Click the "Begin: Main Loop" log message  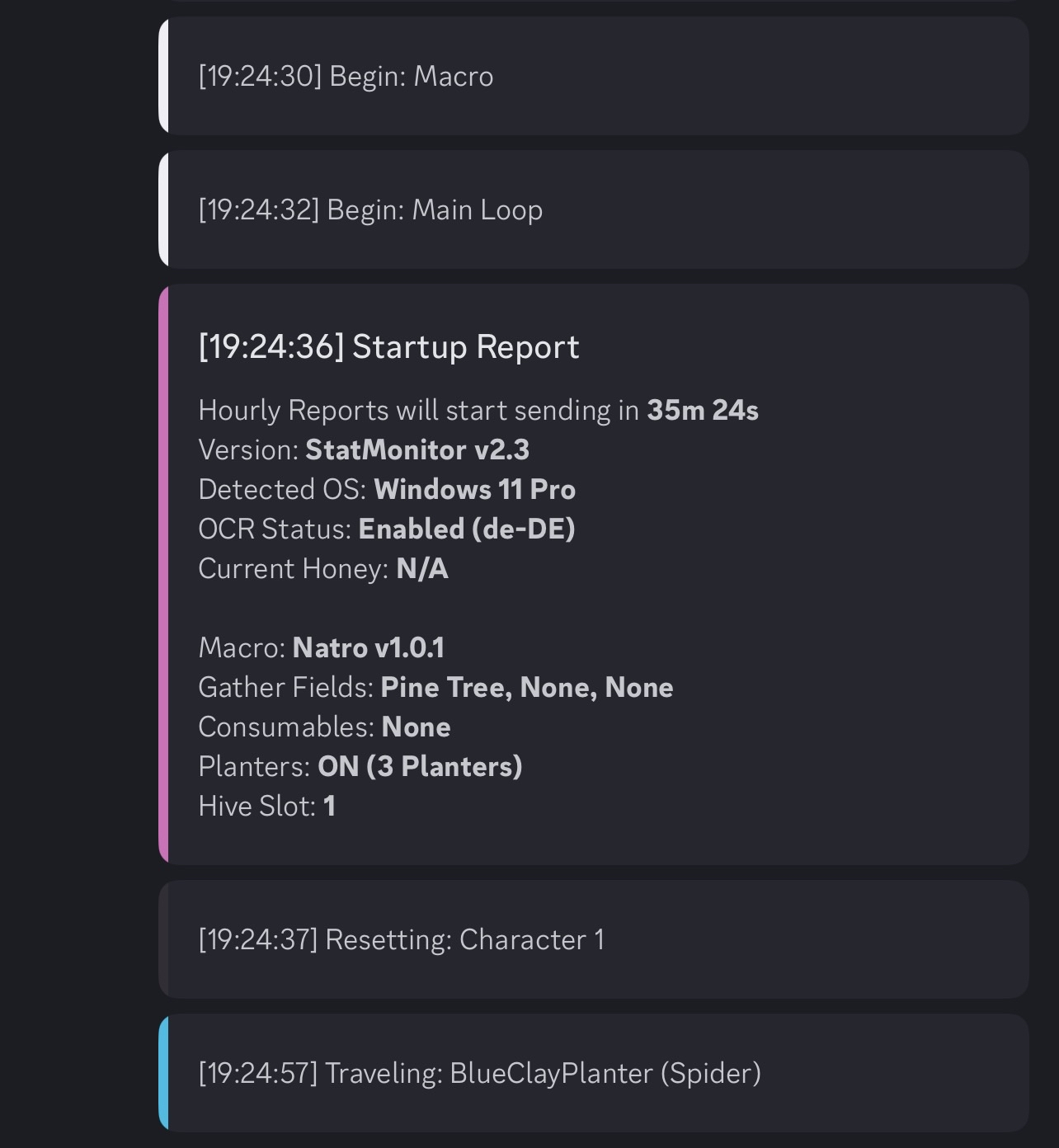coord(370,210)
